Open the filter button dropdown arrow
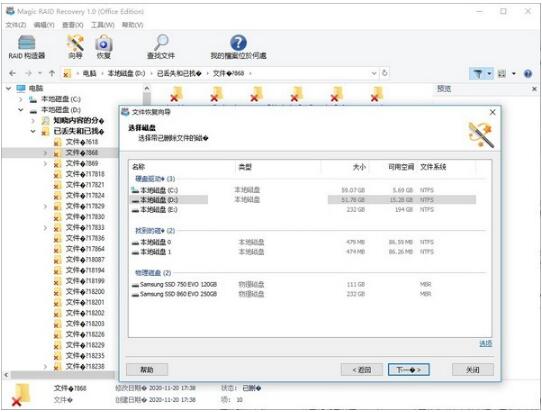Viewport: 542px width, 412px height. point(489,74)
